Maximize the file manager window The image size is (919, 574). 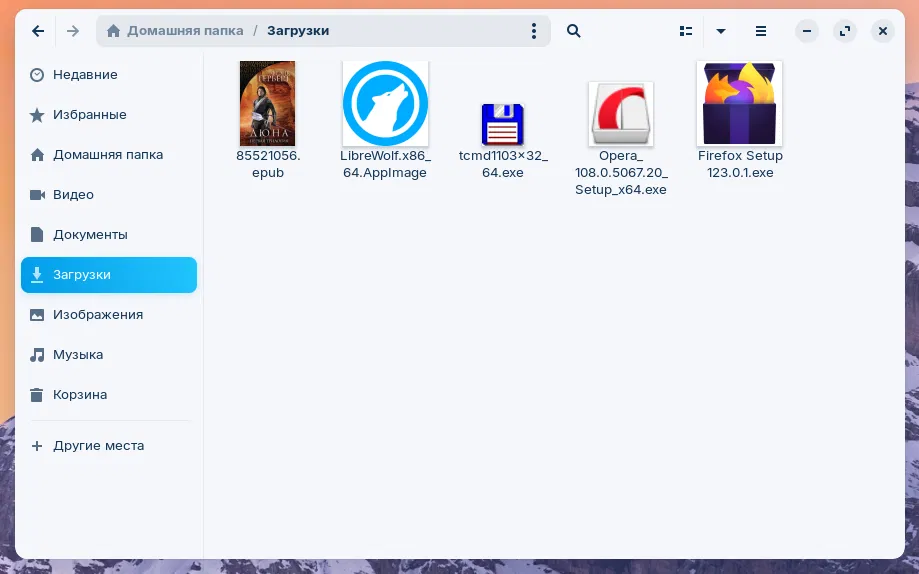click(845, 31)
